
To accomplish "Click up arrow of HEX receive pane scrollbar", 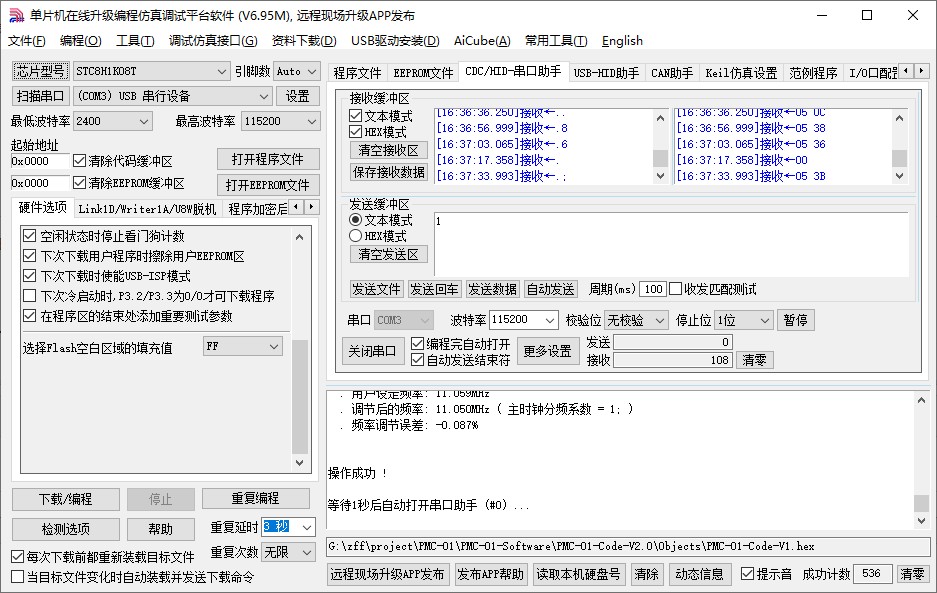I will tap(899, 118).
